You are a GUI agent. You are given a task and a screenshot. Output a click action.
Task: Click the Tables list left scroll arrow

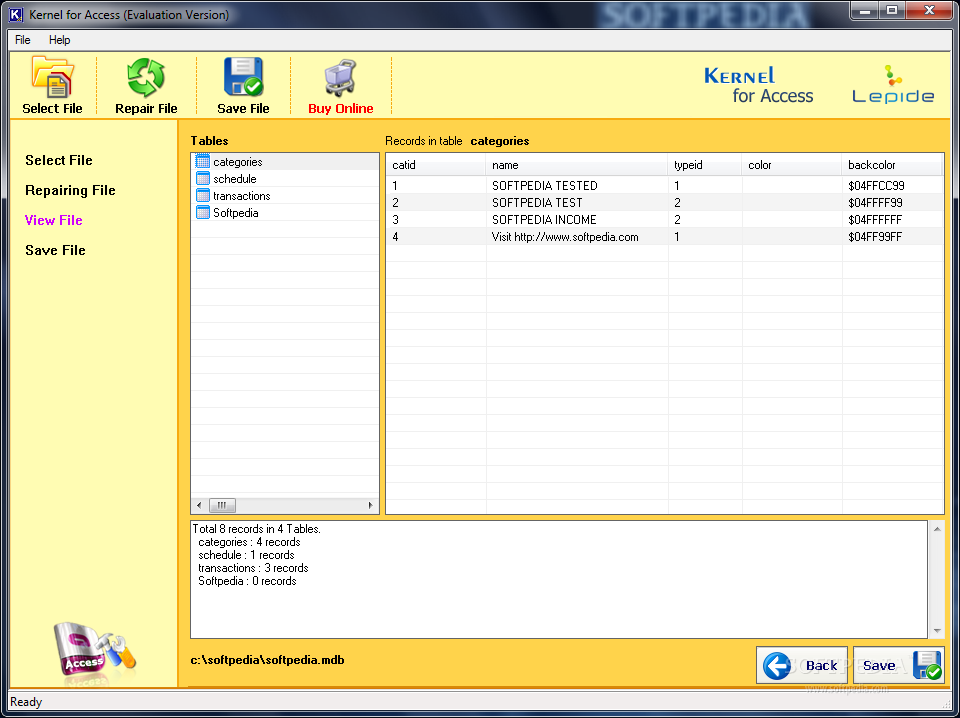point(199,506)
